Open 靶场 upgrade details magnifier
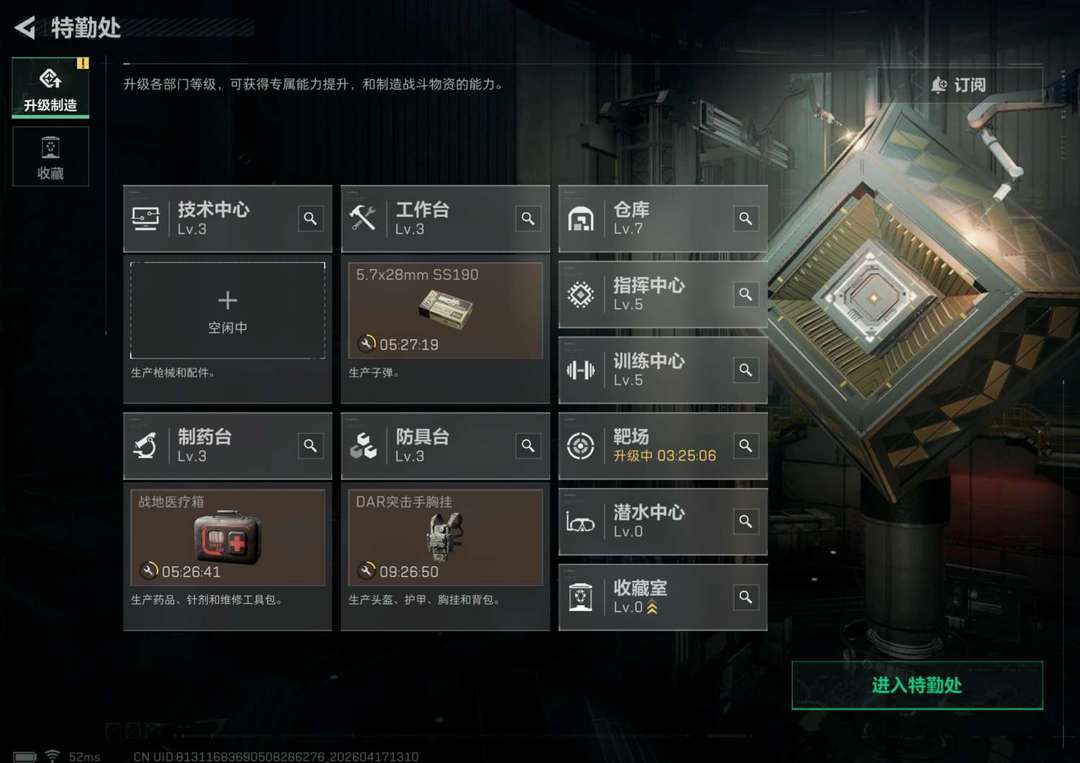 click(746, 446)
